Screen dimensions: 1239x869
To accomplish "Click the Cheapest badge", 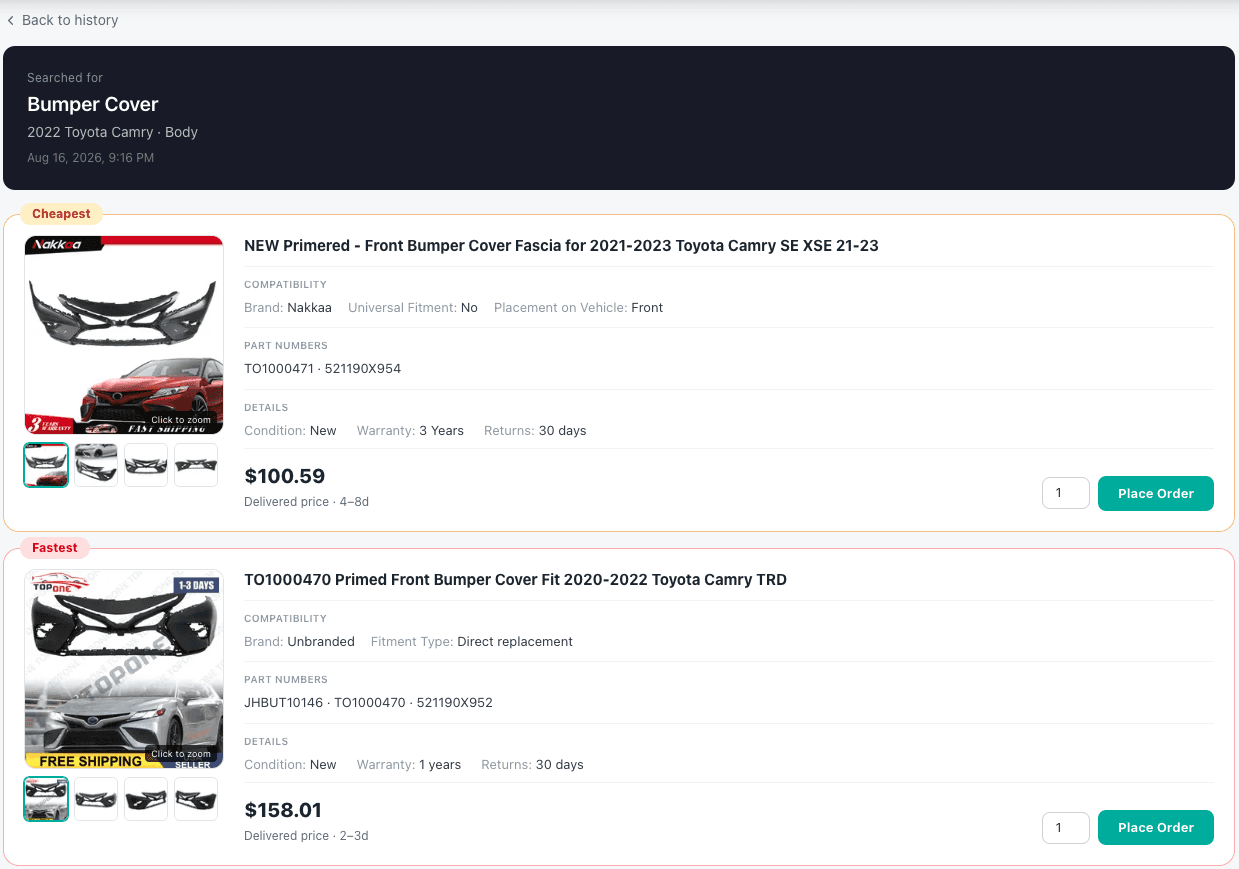I will click(61, 214).
